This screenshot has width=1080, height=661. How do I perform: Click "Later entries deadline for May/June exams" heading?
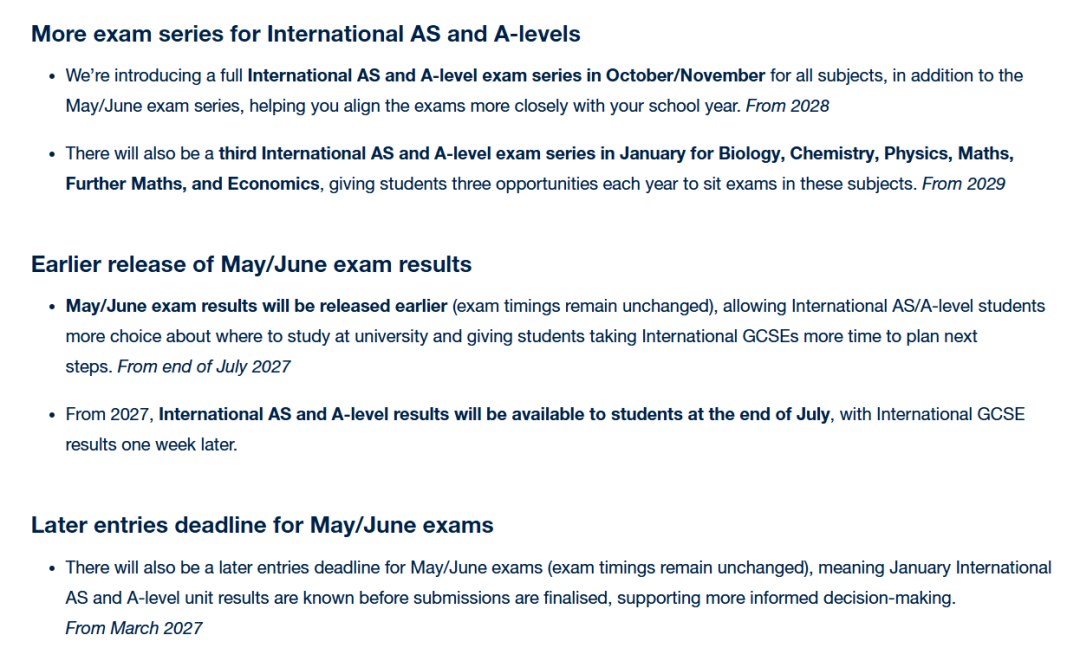(262, 525)
